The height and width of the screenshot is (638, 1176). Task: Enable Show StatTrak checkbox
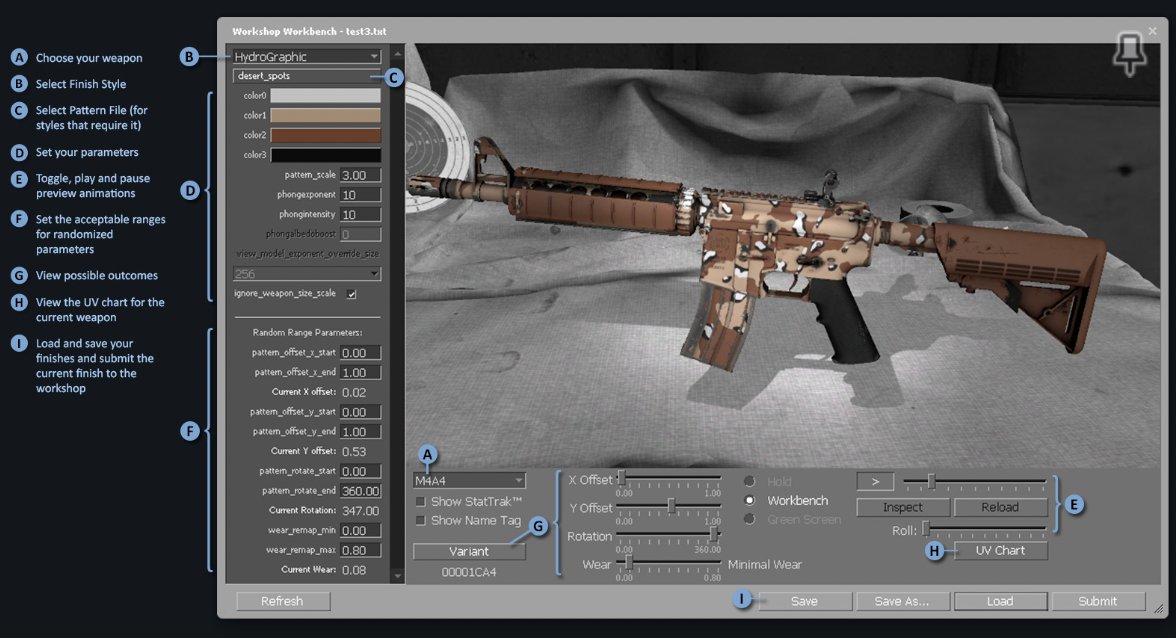pyautogui.click(x=421, y=502)
